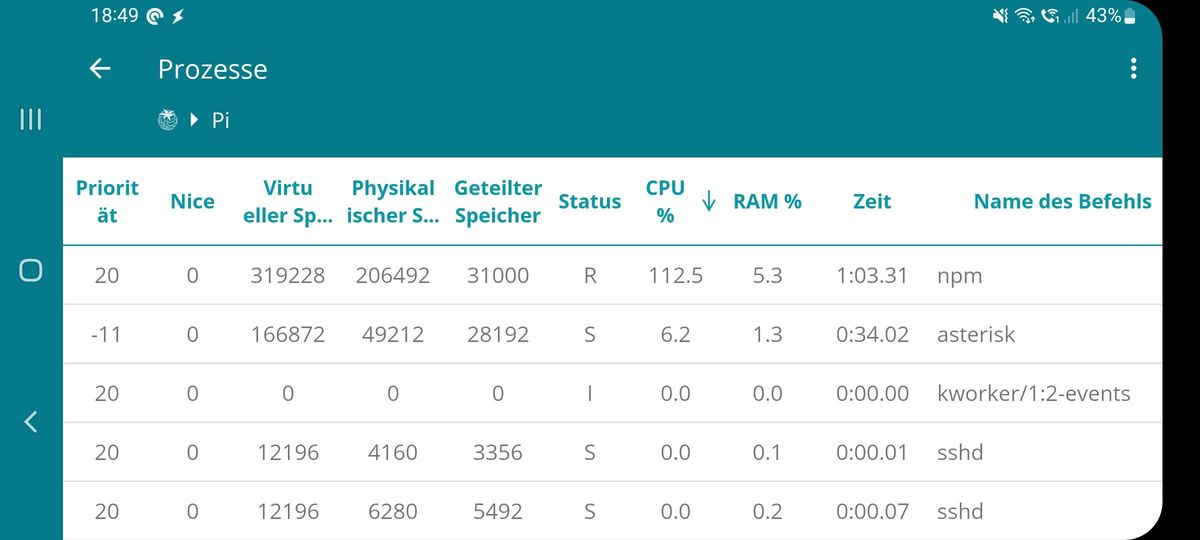
Task: Sort by the Status column header
Action: tap(589, 201)
